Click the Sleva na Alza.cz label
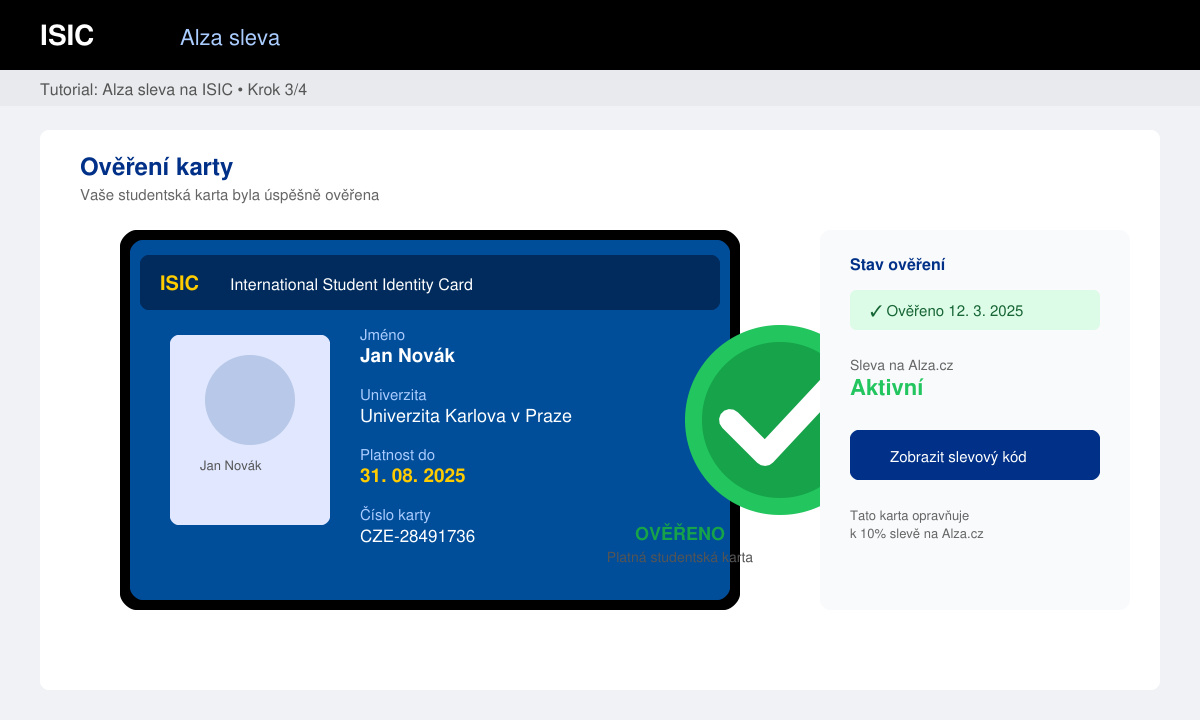The width and height of the screenshot is (1200, 720). click(x=901, y=365)
